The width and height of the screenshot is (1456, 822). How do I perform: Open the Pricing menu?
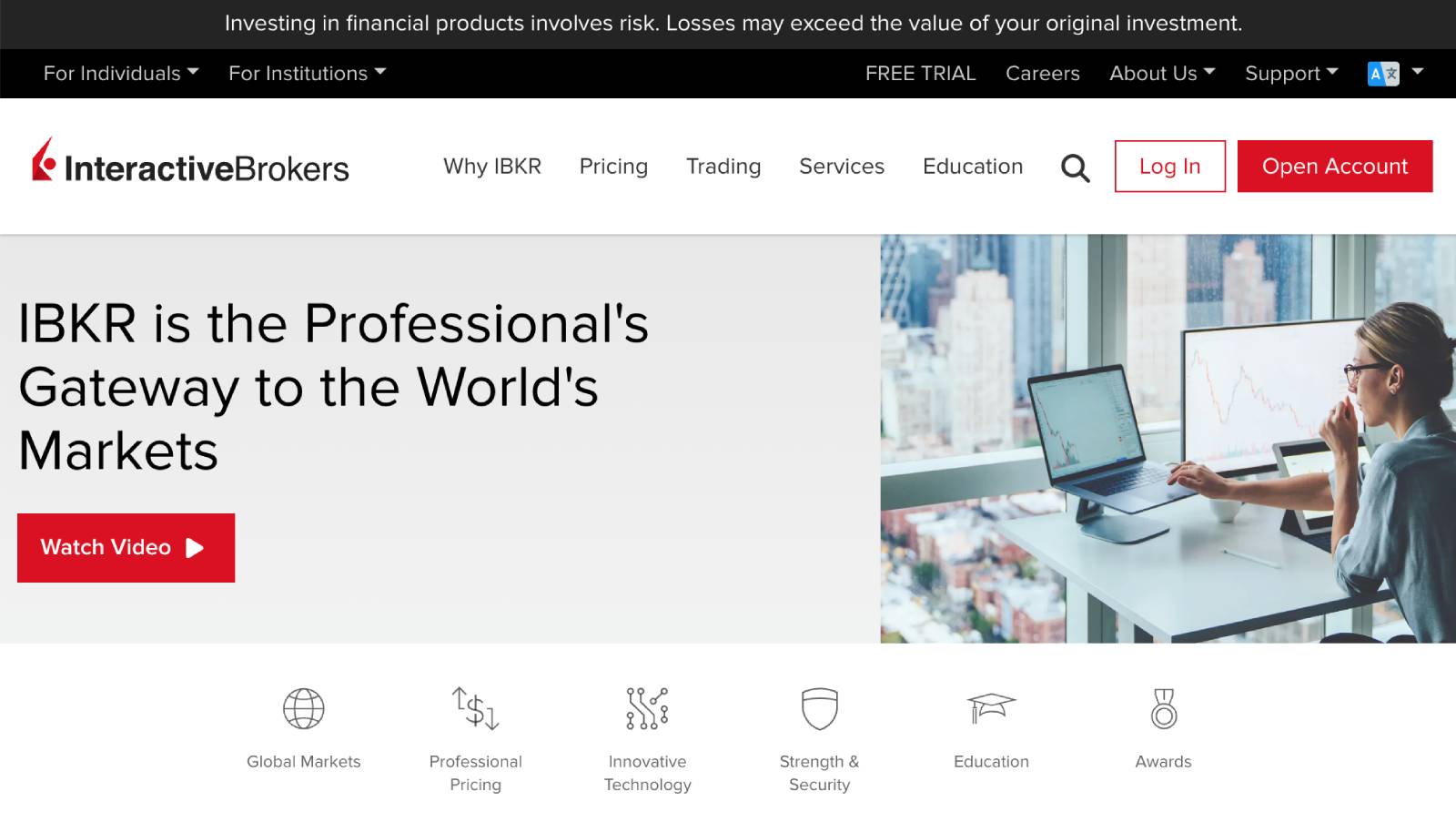click(x=613, y=167)
